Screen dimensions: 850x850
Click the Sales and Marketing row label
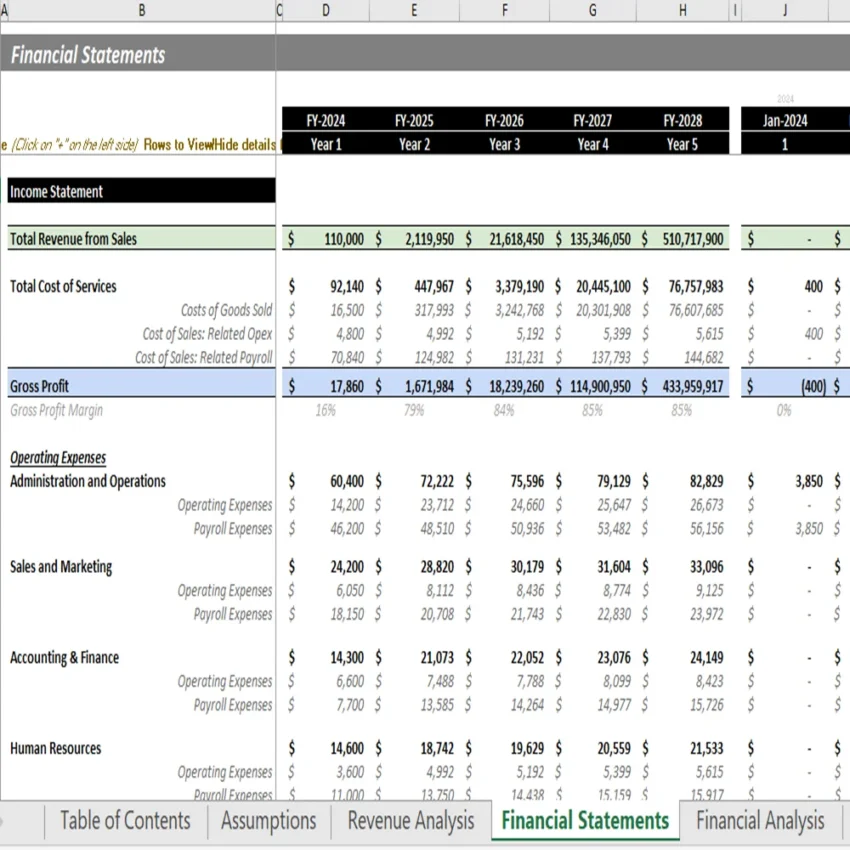[62, 567]
